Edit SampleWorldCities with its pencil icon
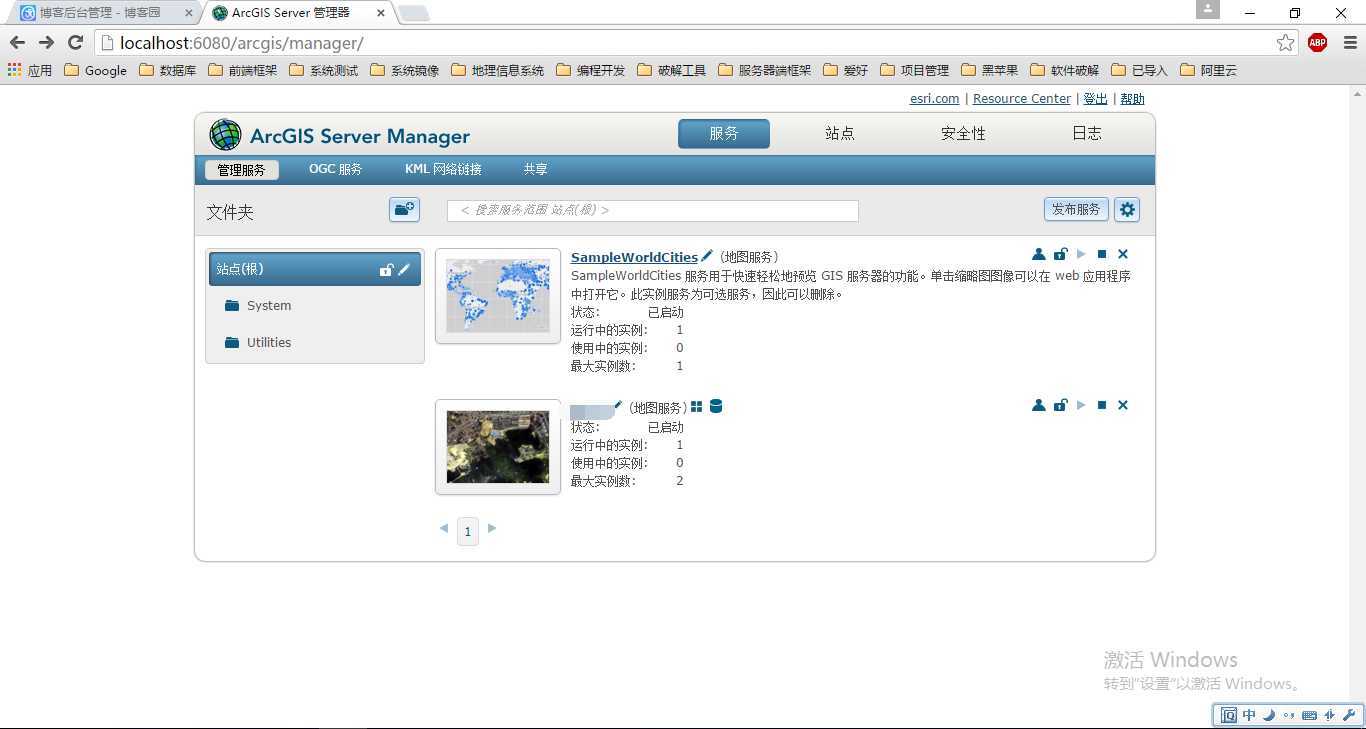This screenshot has width=1366, height=729. [707, 256]
